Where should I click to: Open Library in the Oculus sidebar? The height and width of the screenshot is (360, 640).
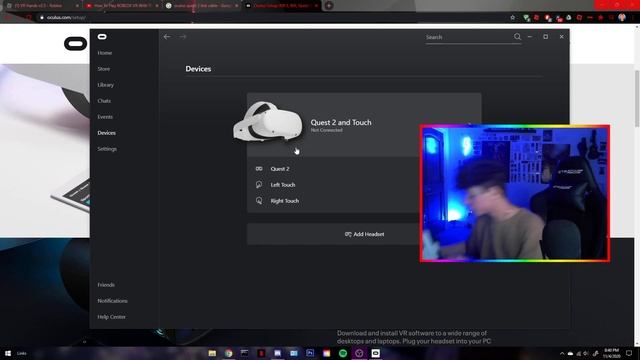(105, 85)
